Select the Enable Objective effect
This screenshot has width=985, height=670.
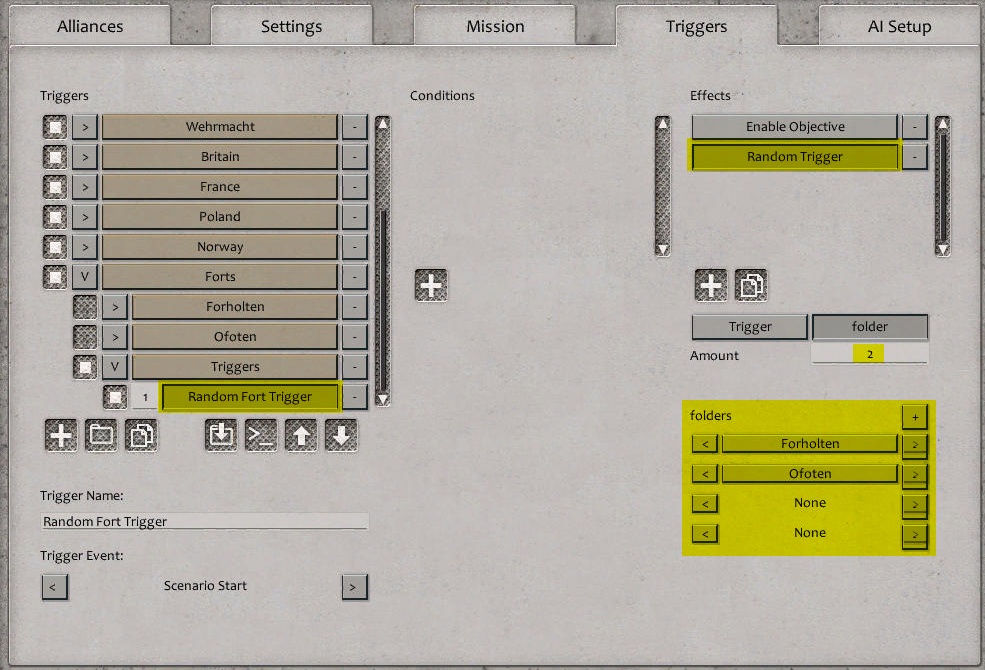click(x=795, y=127)
